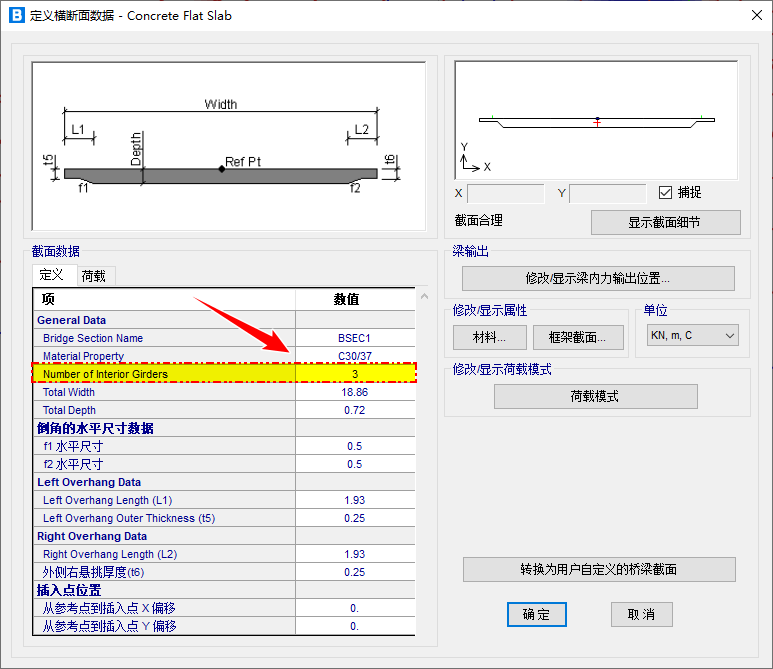773x669 pixels.
Task: Toggle the 捕捉 snap checkbox
Action: pos(666,192)
